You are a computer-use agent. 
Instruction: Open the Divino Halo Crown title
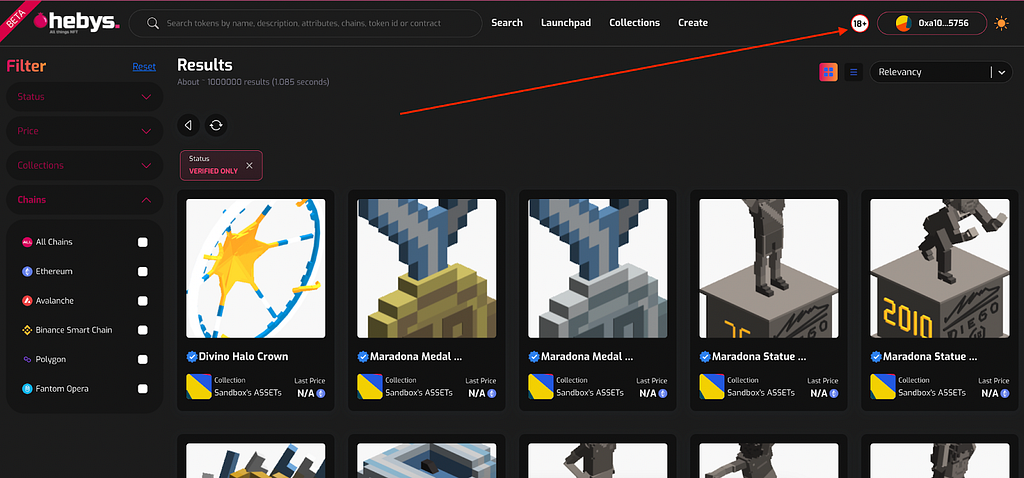pos(244,357)
